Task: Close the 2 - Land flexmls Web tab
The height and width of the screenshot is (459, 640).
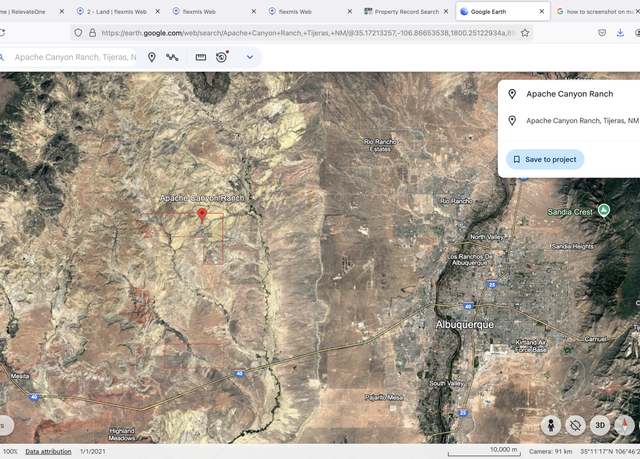Action: 158,12
